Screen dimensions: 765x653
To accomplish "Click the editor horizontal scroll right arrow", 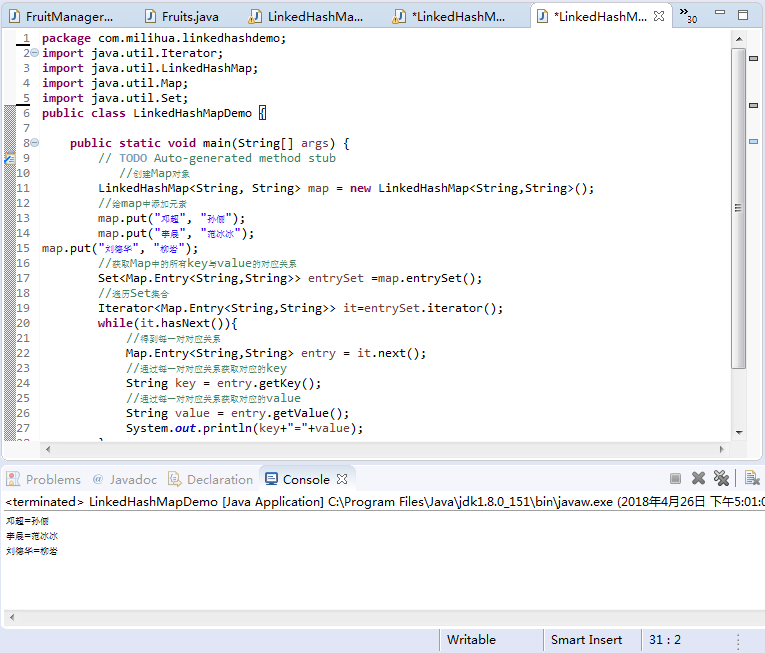I will pos(722,449).
